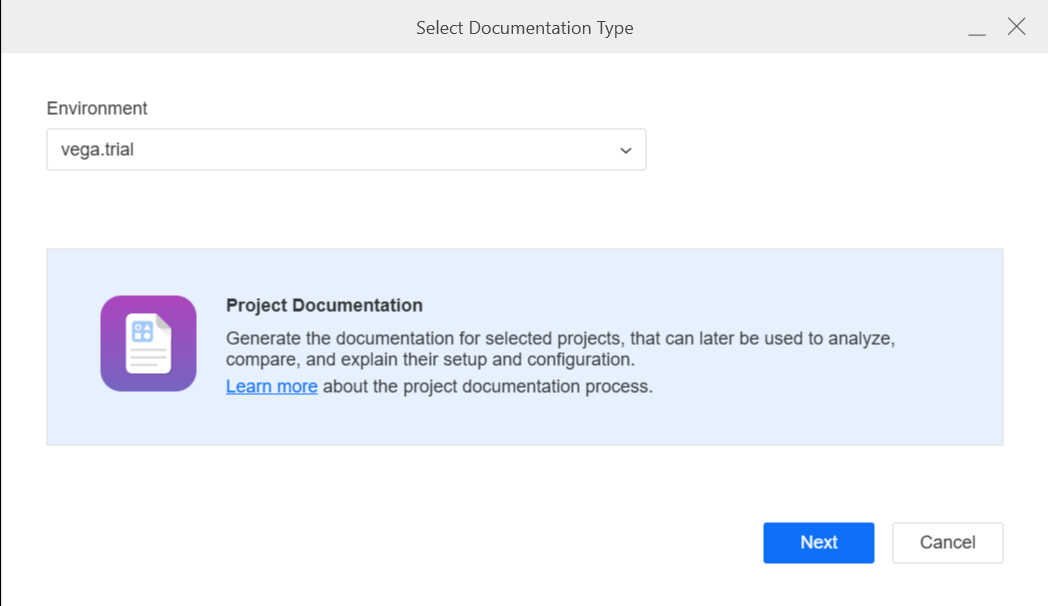Click the 'about the project documentation process' text
This screenshot has width=1048, height=606.
(x=487, y=386)
